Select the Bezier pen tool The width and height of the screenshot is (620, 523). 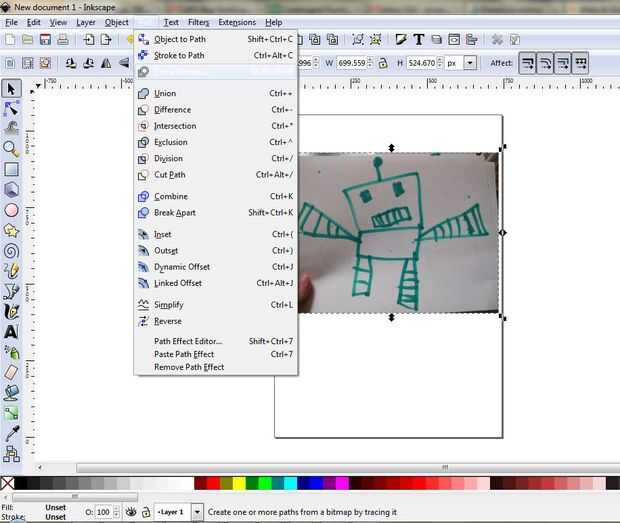(11, 291)
